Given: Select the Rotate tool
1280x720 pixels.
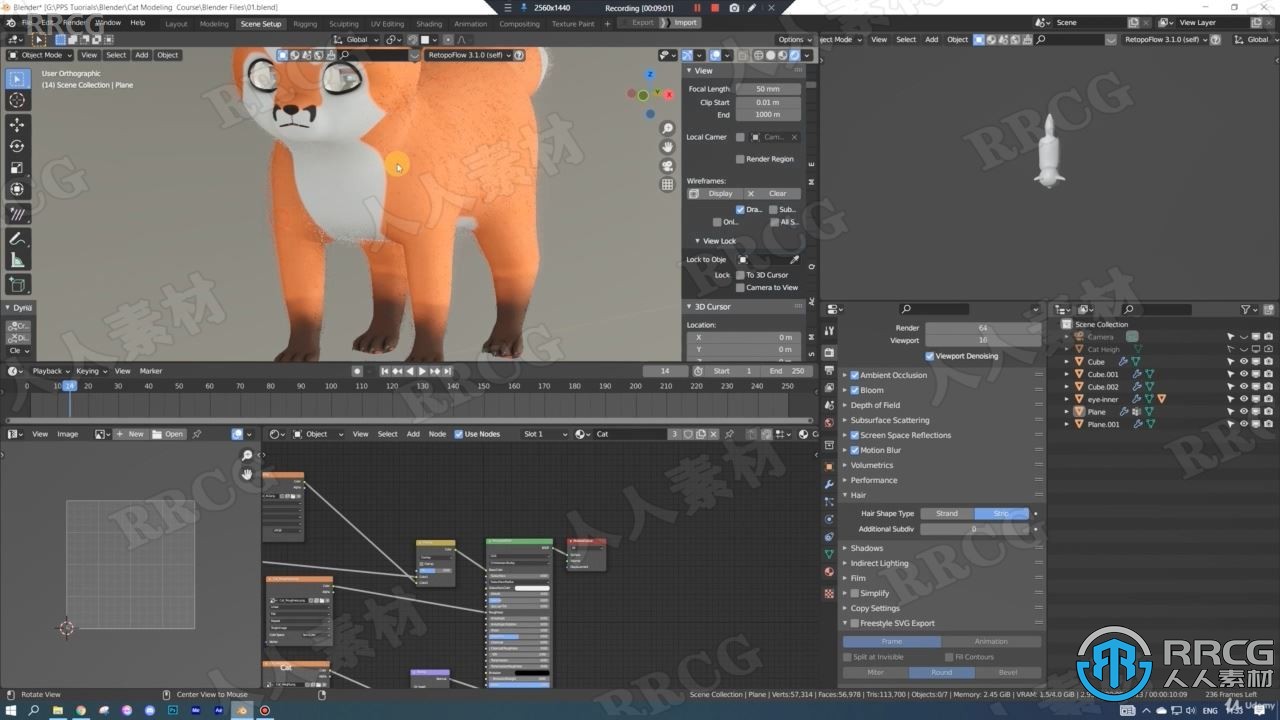Looking at the screenshot, I should pos(17,146).
